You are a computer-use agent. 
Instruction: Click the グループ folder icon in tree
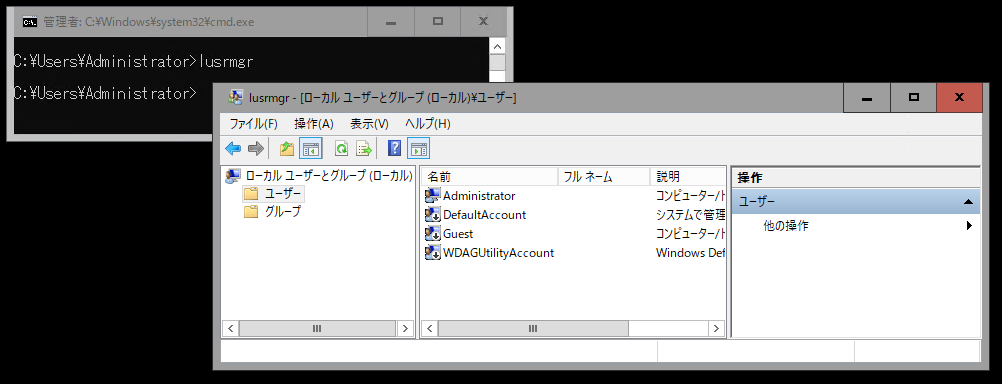pyautogui.click(x=251, y=212)
